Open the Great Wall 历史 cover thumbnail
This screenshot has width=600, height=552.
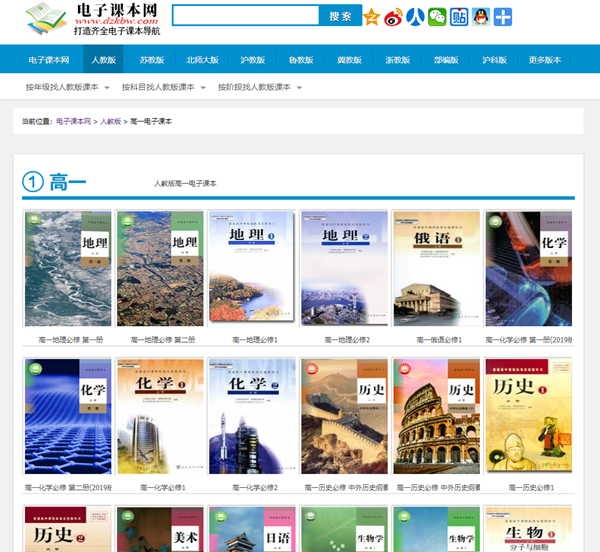(x=344, y=416)
